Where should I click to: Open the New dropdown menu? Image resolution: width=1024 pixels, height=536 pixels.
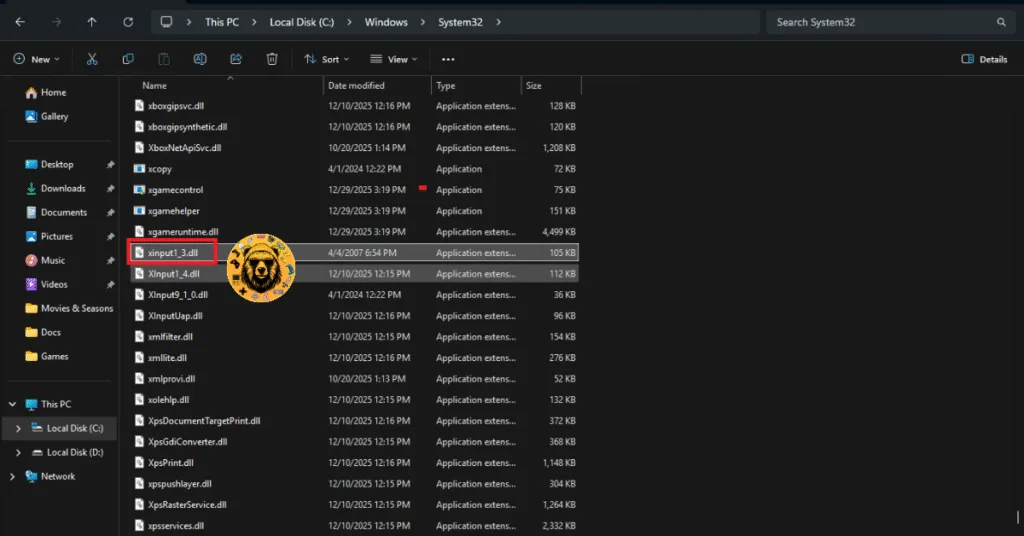pos(36,59)
